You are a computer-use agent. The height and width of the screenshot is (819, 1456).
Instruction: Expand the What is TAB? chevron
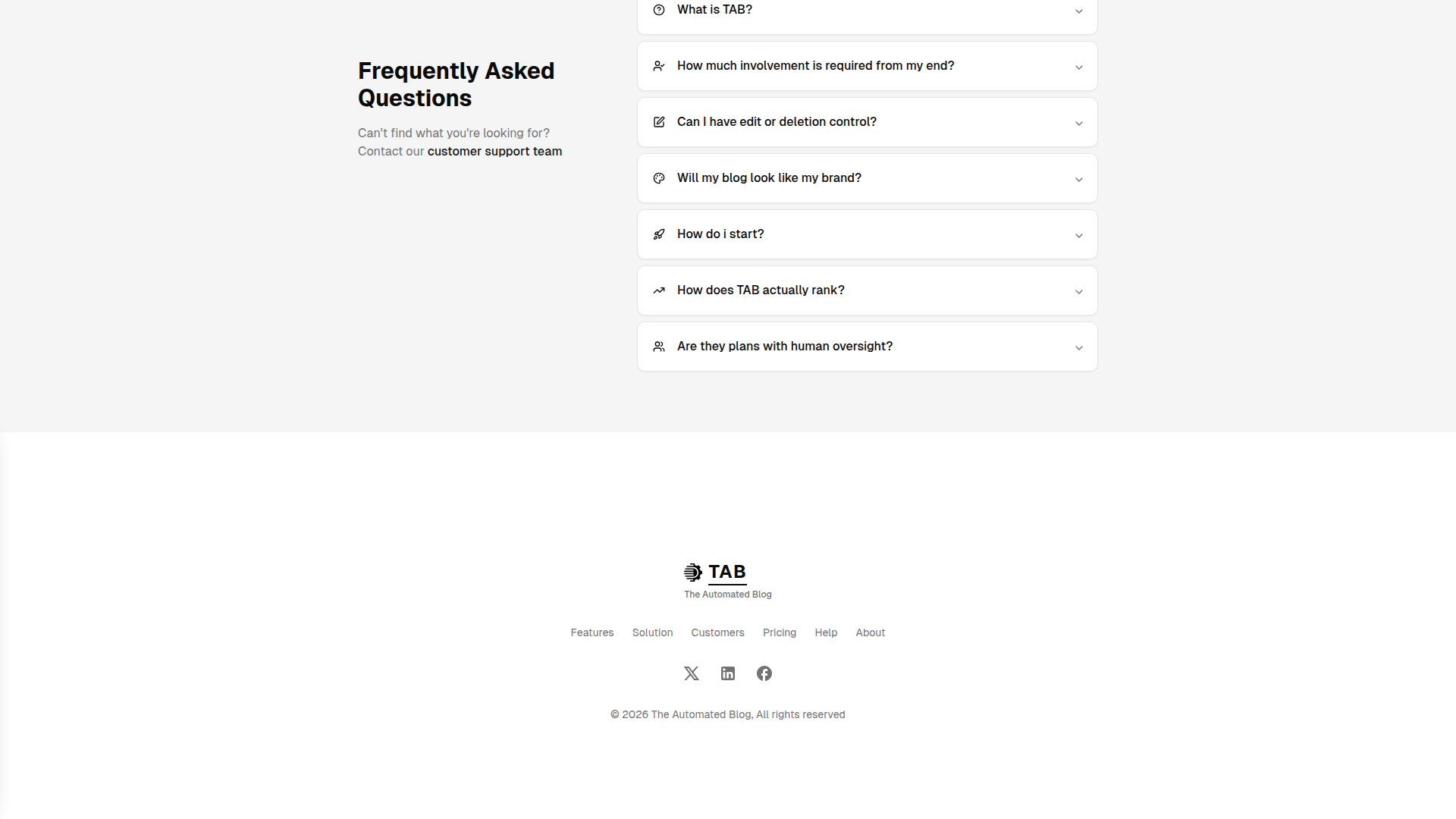point(1078,11)
